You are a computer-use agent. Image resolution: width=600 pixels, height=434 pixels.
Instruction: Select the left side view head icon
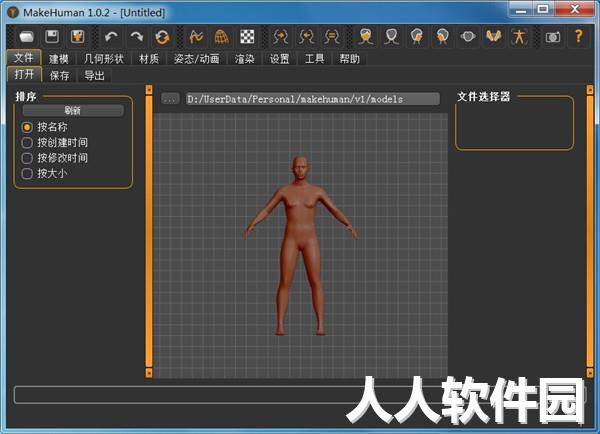[417, 37]
